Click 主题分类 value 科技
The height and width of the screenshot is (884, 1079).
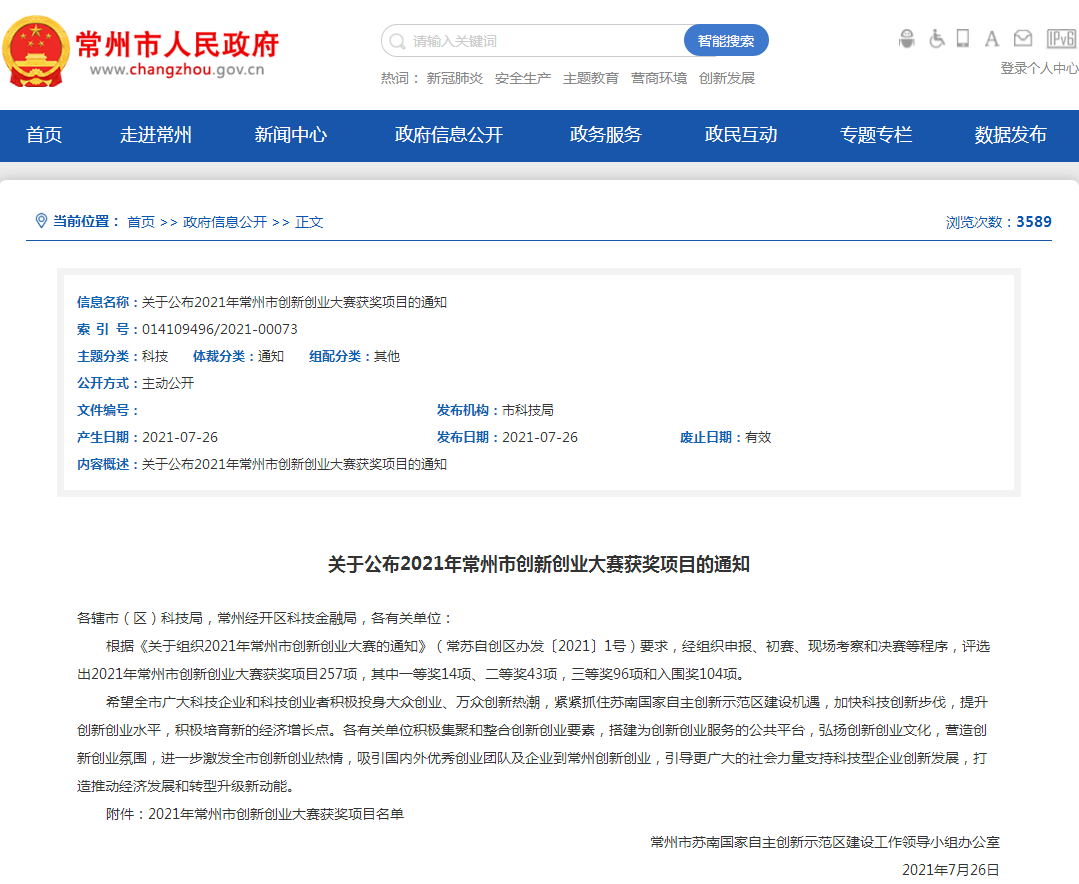click(x=155, y=356)
